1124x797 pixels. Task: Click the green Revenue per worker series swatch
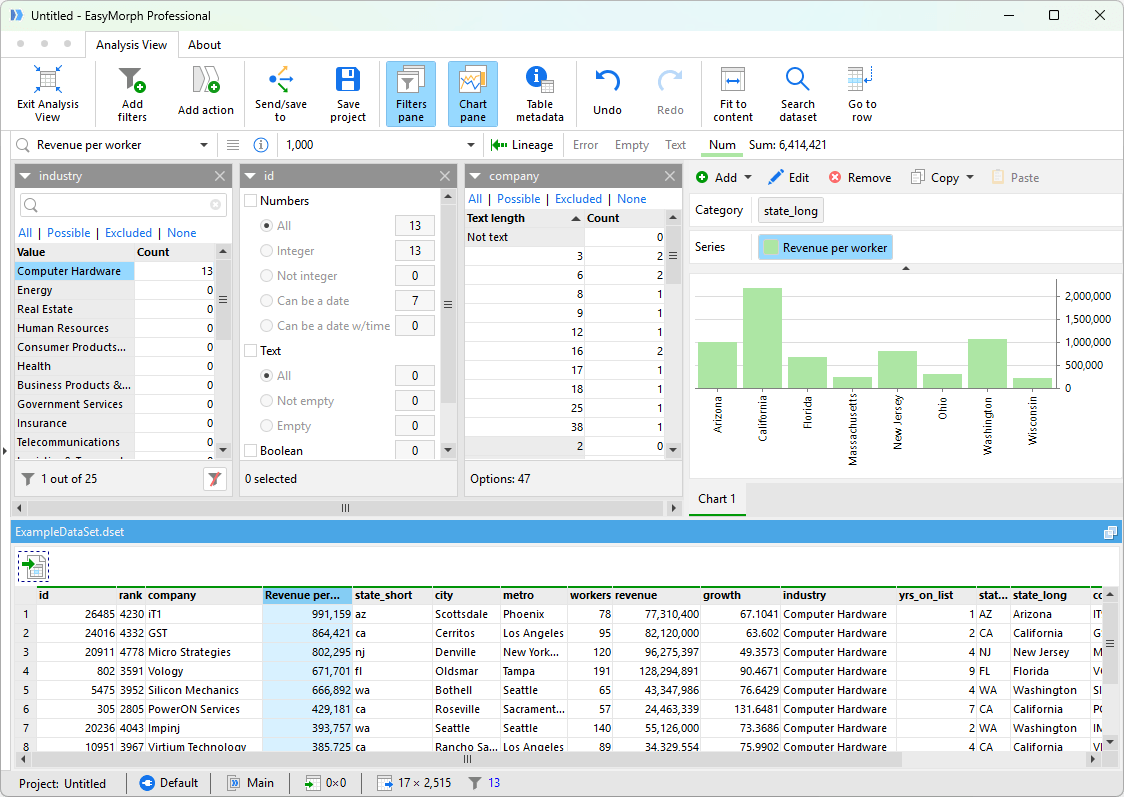pyautogui.click(x=771, y=247)
